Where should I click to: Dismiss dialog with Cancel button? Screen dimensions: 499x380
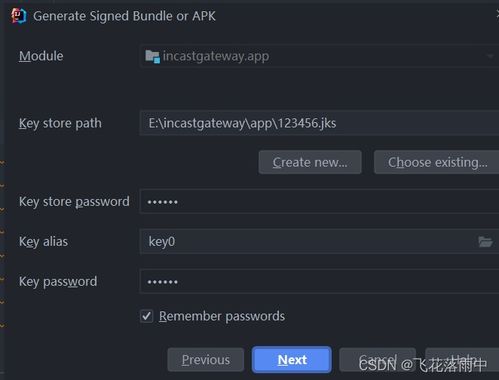pos(377,360)
